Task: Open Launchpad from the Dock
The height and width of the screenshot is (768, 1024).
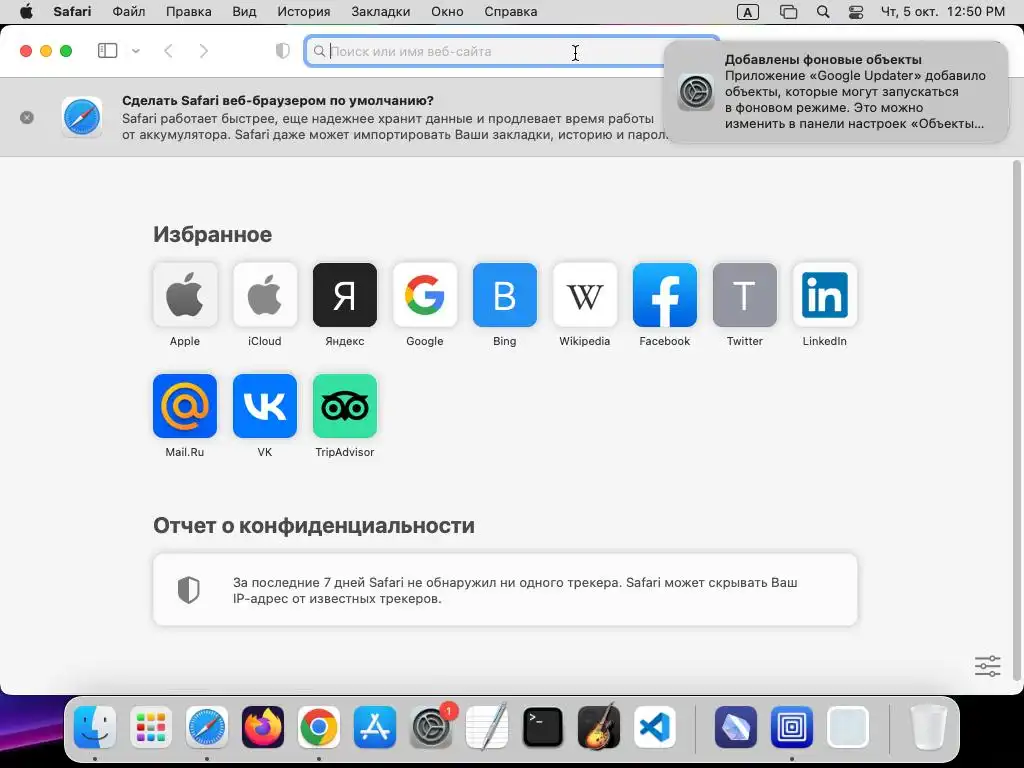Action: [151, 727]
